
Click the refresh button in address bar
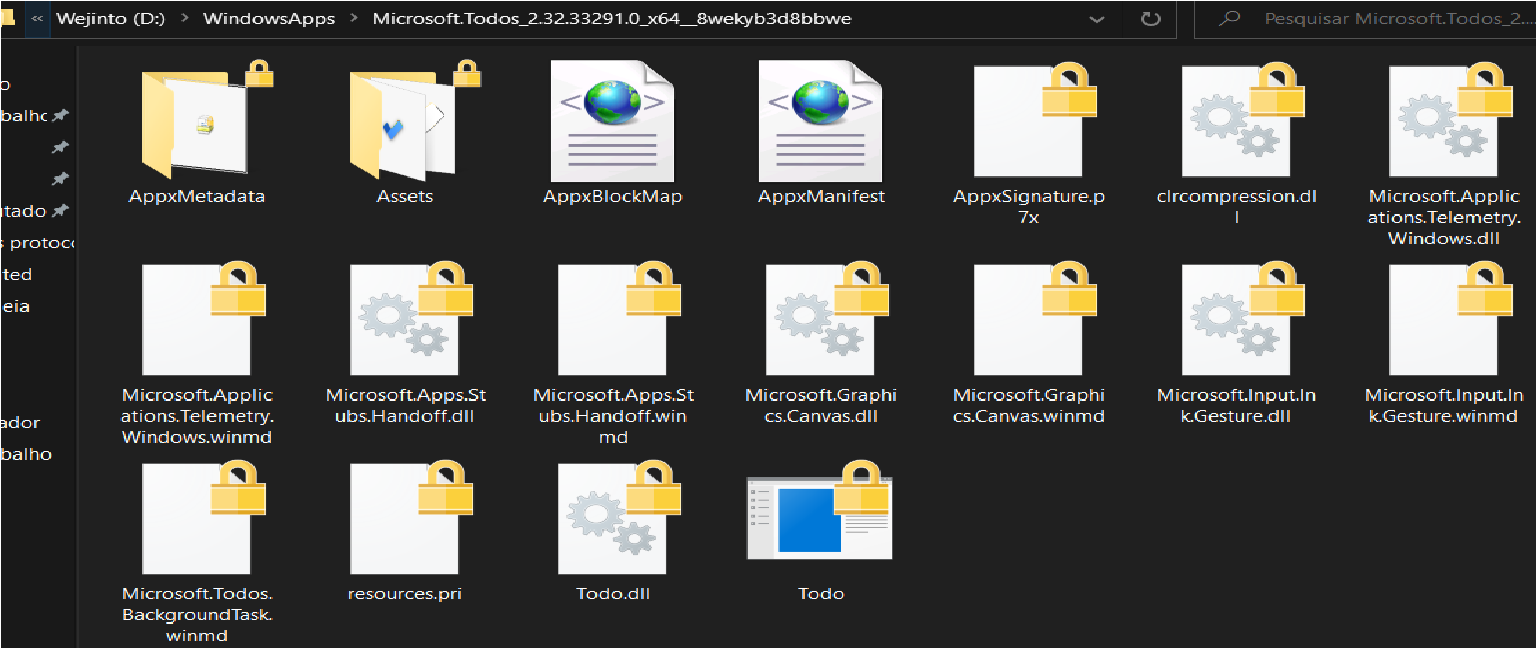click(x=1151, y=19)
